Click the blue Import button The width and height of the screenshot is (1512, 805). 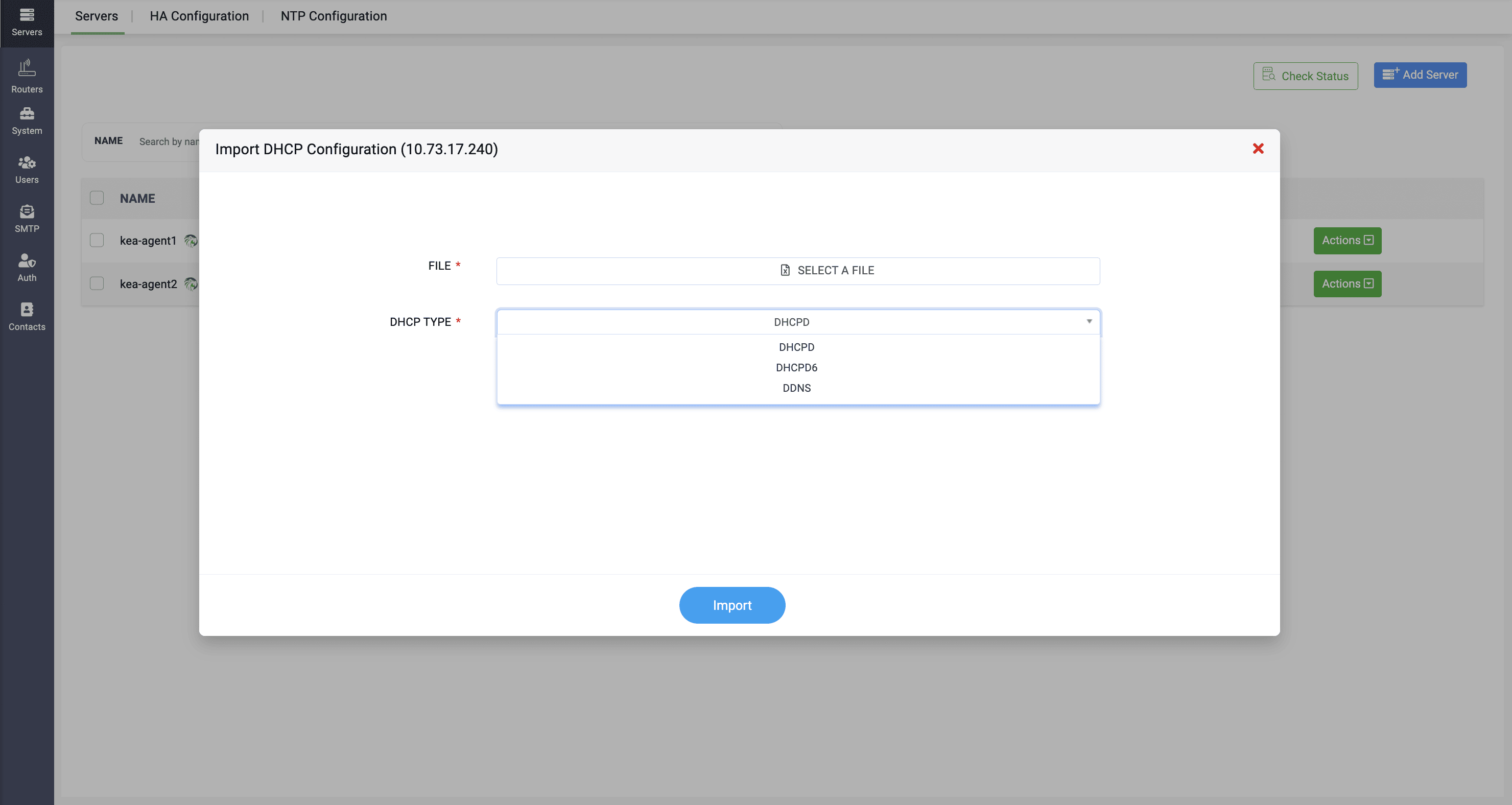[732, 605]
